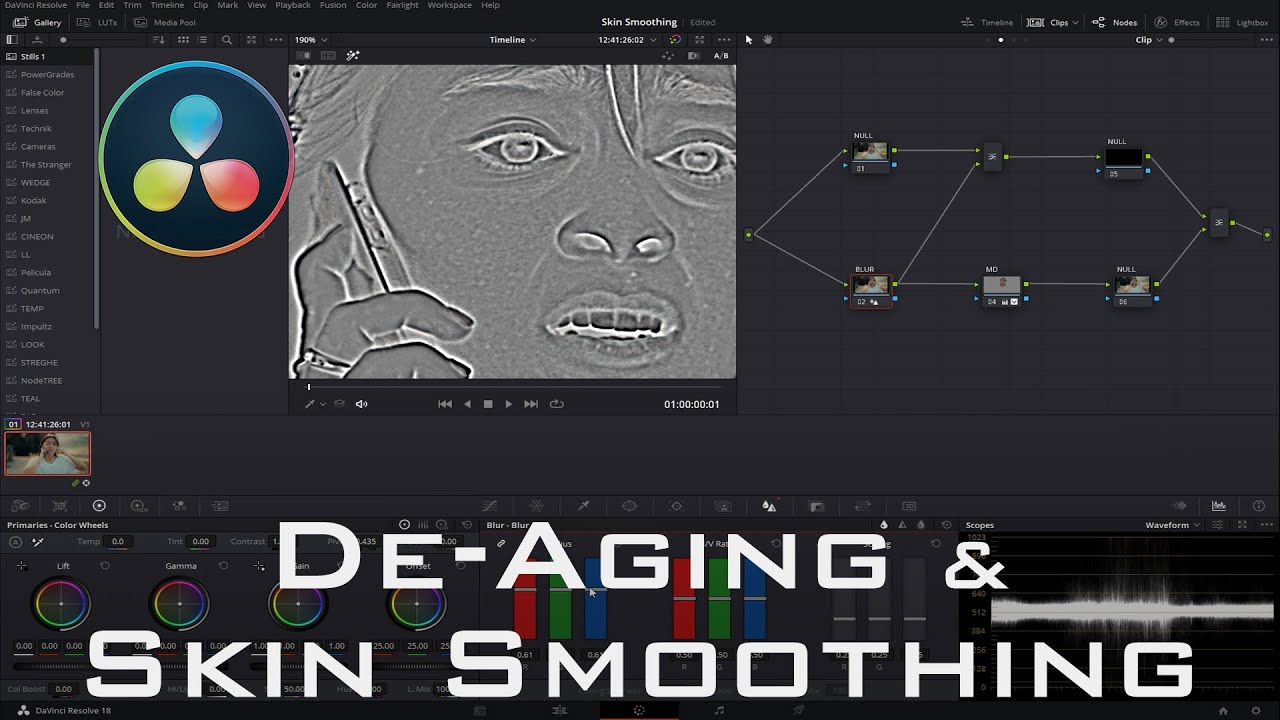Toggle the Effects panel
1280x720 pixels.
[1177, 22]
